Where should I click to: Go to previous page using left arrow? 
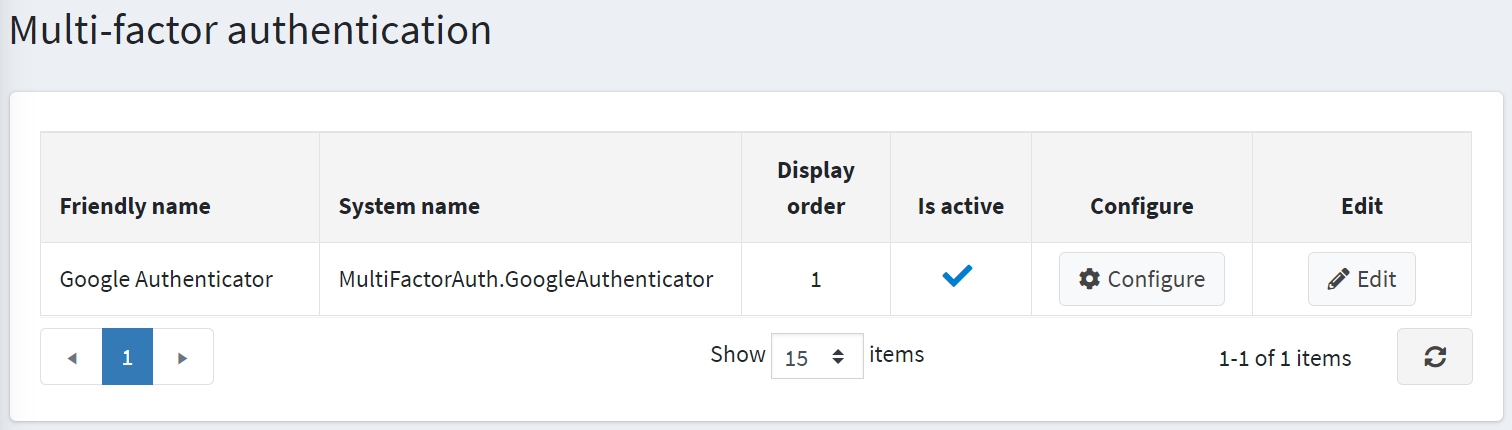pos(71,357)
